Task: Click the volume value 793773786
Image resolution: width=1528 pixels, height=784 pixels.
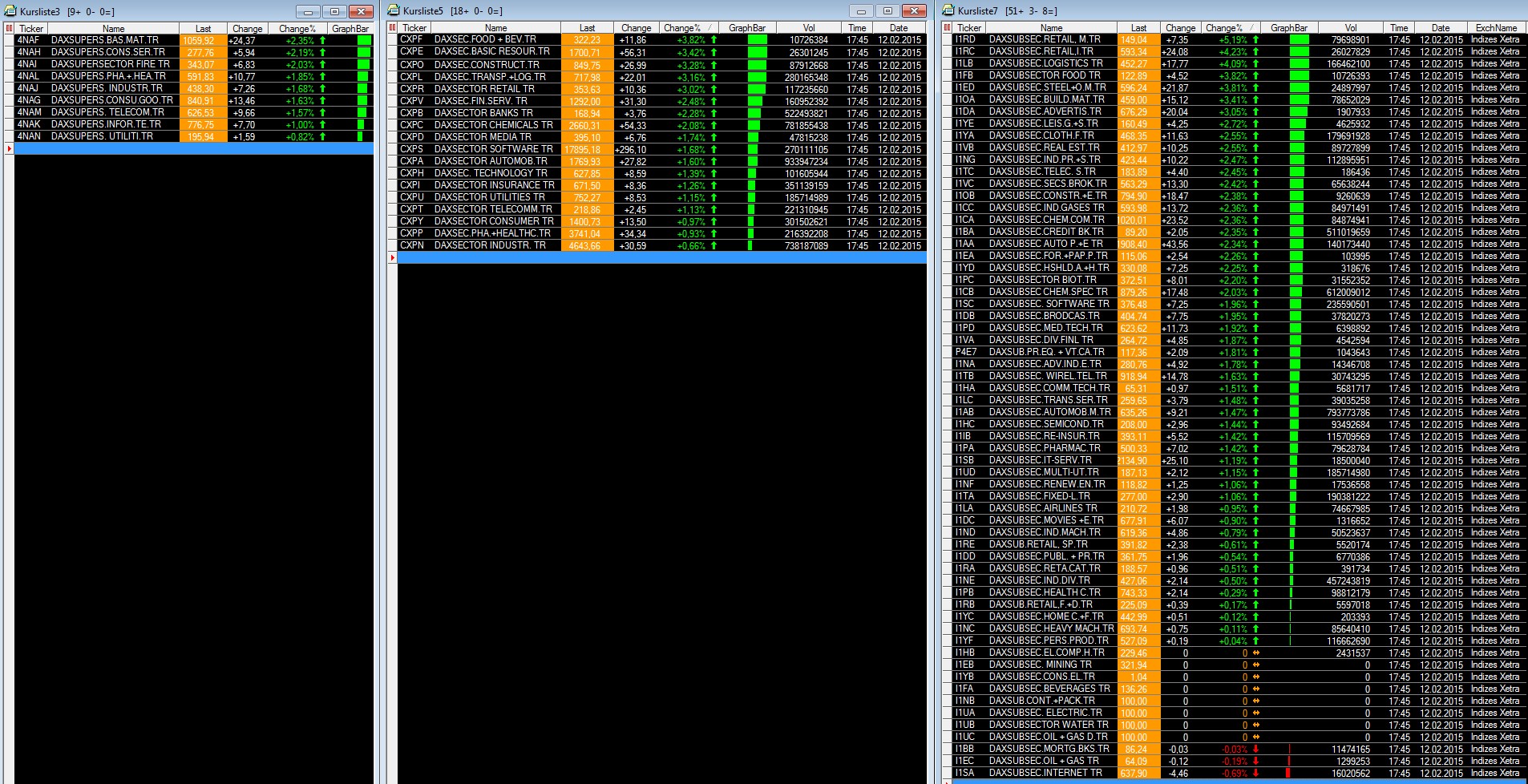Action: point(1348,413)
